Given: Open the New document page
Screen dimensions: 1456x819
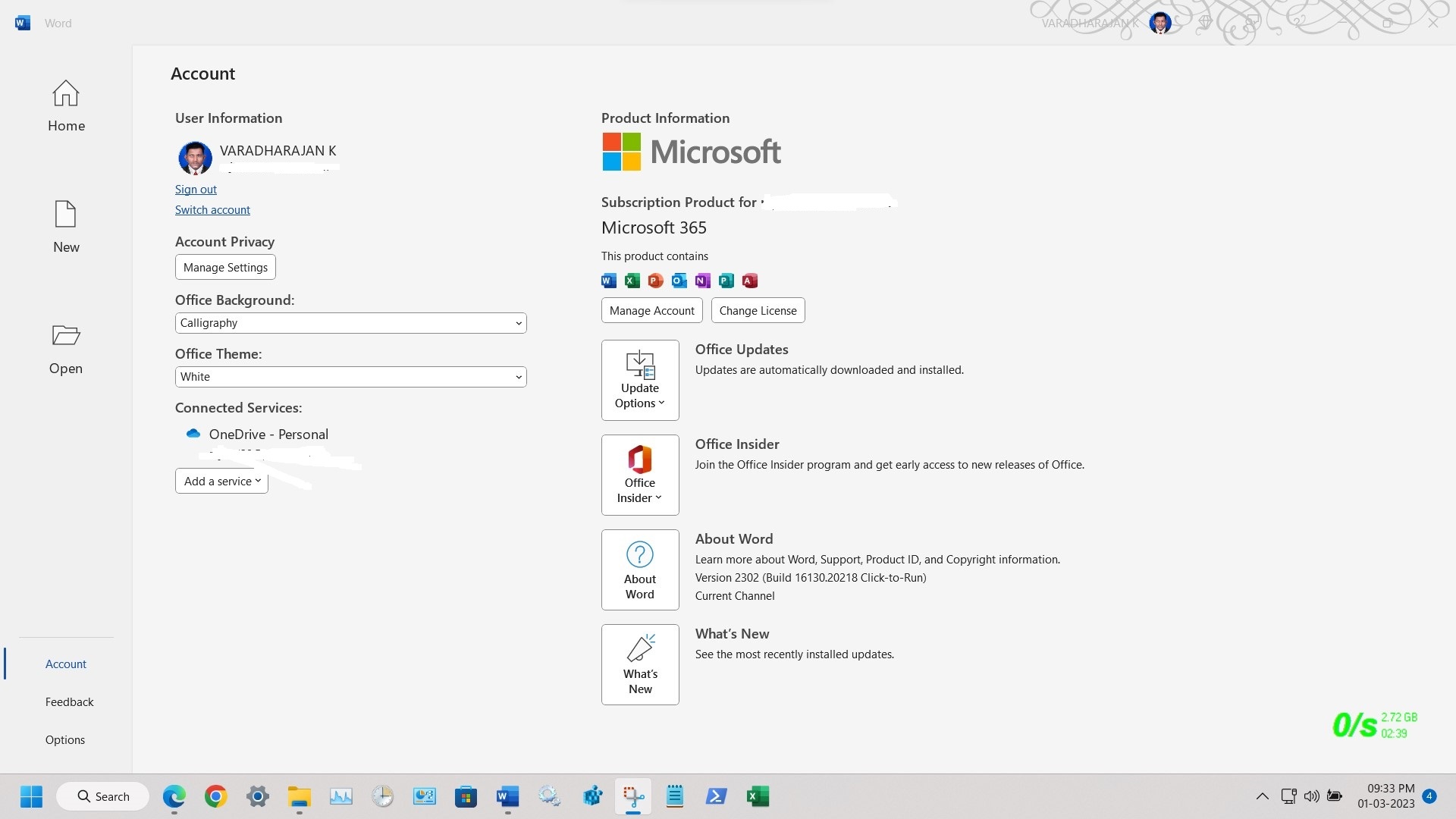Looking at the screenshot, I should pyautogui.click(x=66, y=226).
